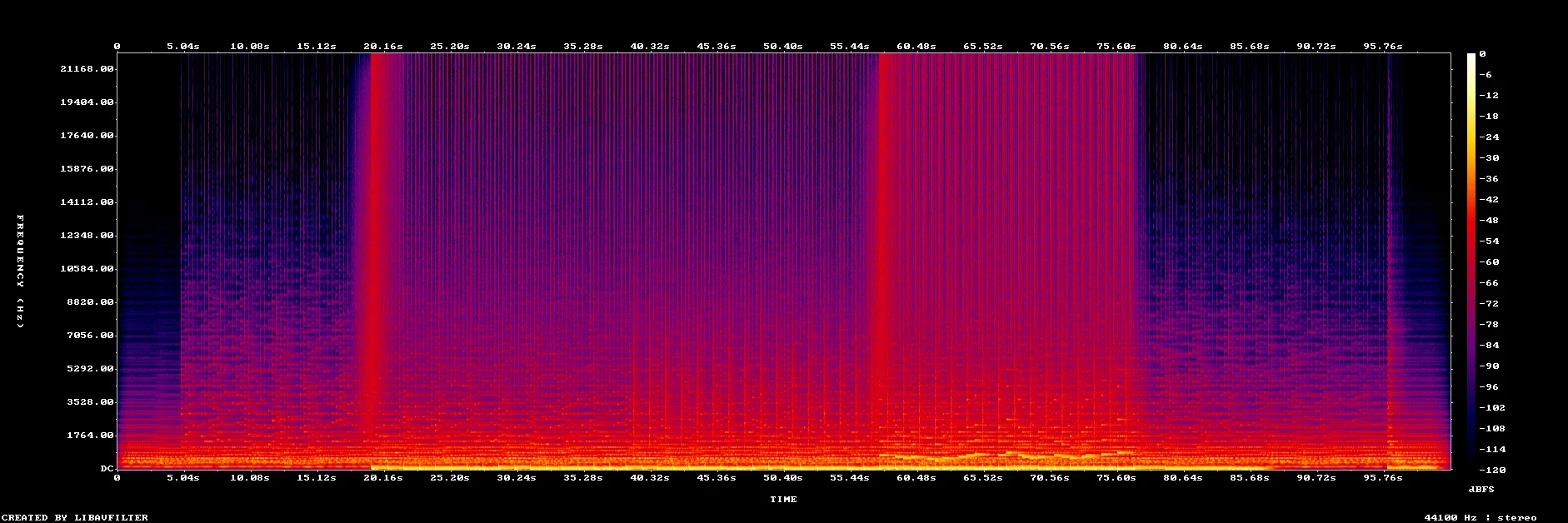Screen dimensions: 1568x523
Task: Click the -30 dBFS scale value
Action: (1489, 158)
